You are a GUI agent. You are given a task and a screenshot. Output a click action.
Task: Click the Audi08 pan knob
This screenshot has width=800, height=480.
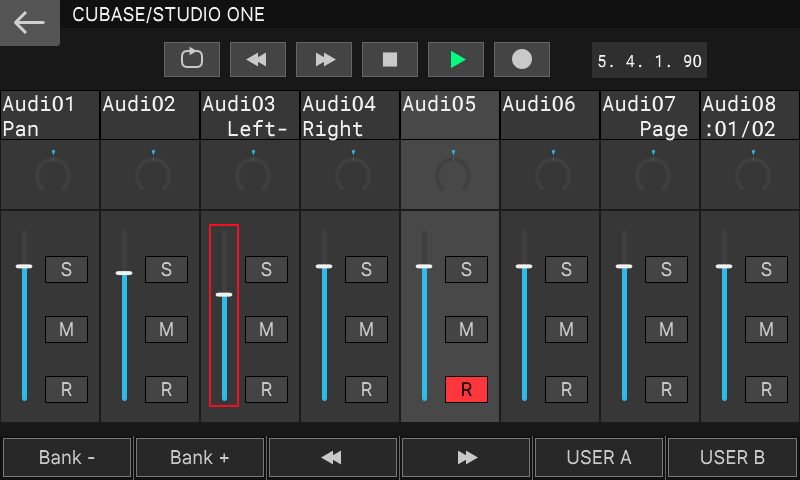(753, 173)
